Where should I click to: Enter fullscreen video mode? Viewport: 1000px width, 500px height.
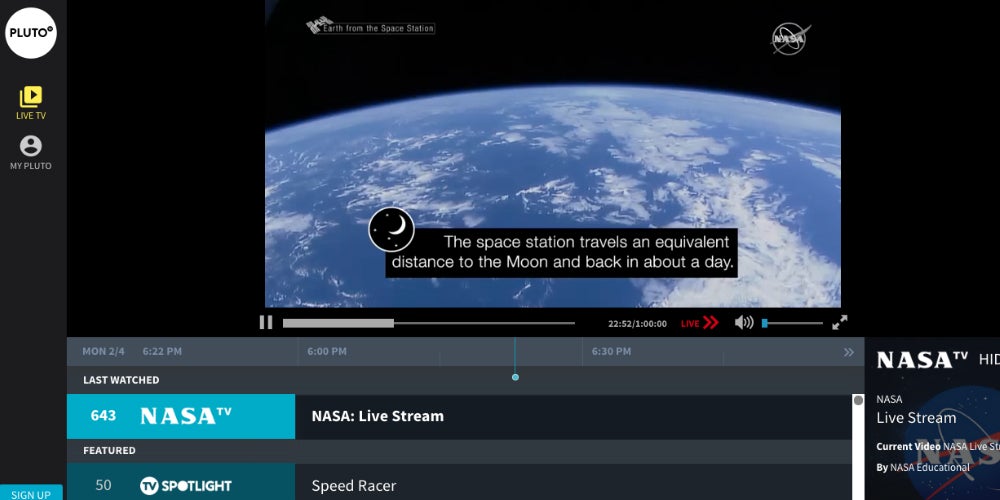(x=840, y=322)
